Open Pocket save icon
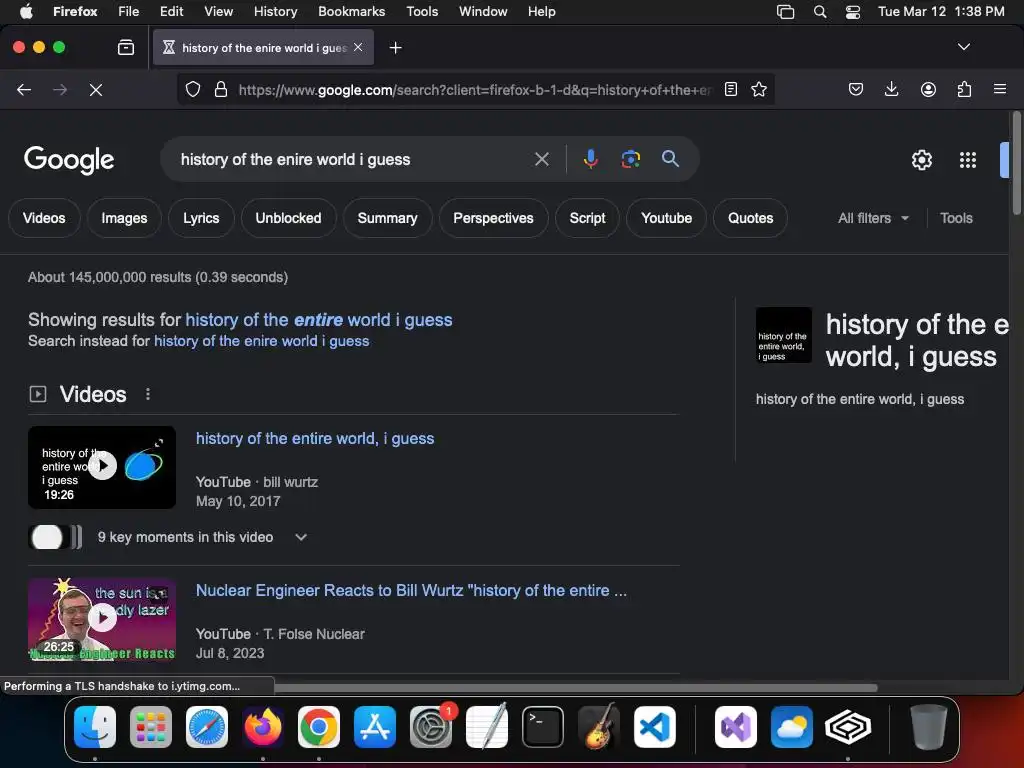This screenshot has height=768, width=1024. 856,89
